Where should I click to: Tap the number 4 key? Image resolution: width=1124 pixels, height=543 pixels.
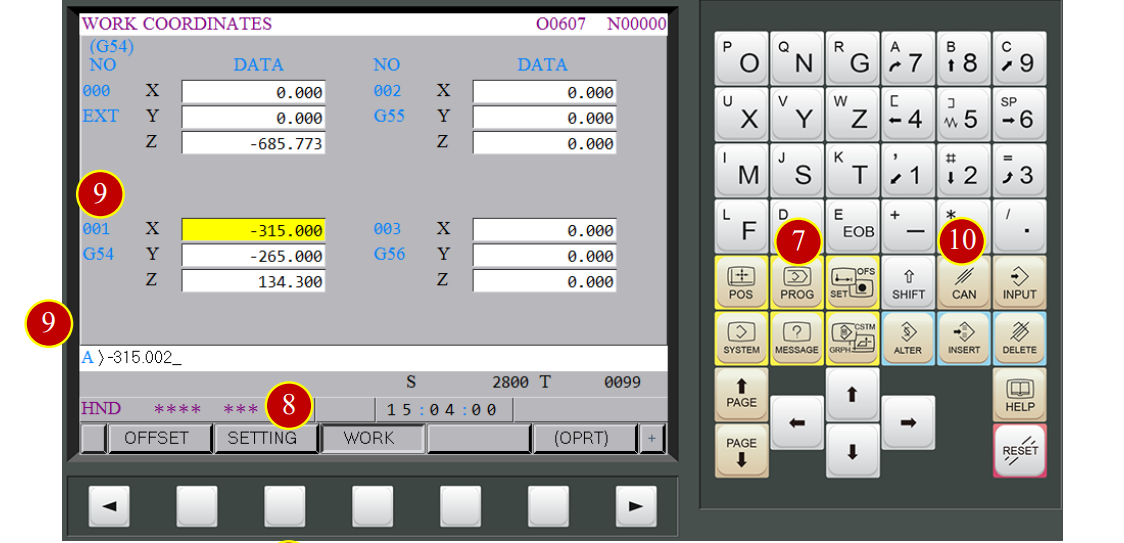(x=908, y=114)
